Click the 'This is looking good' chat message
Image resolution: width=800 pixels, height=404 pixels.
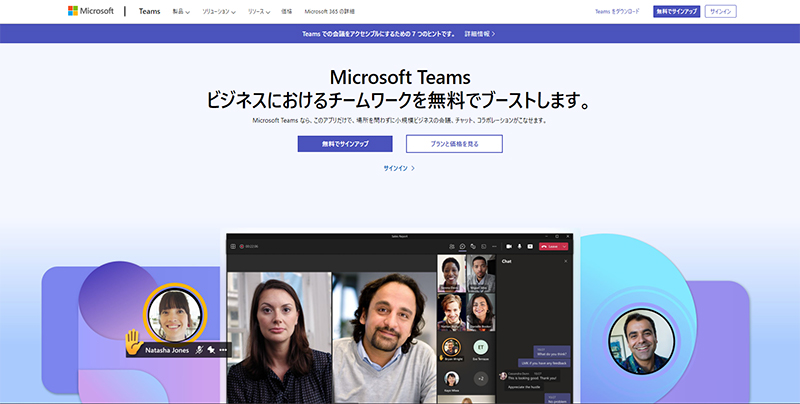(x=533, y=376)
